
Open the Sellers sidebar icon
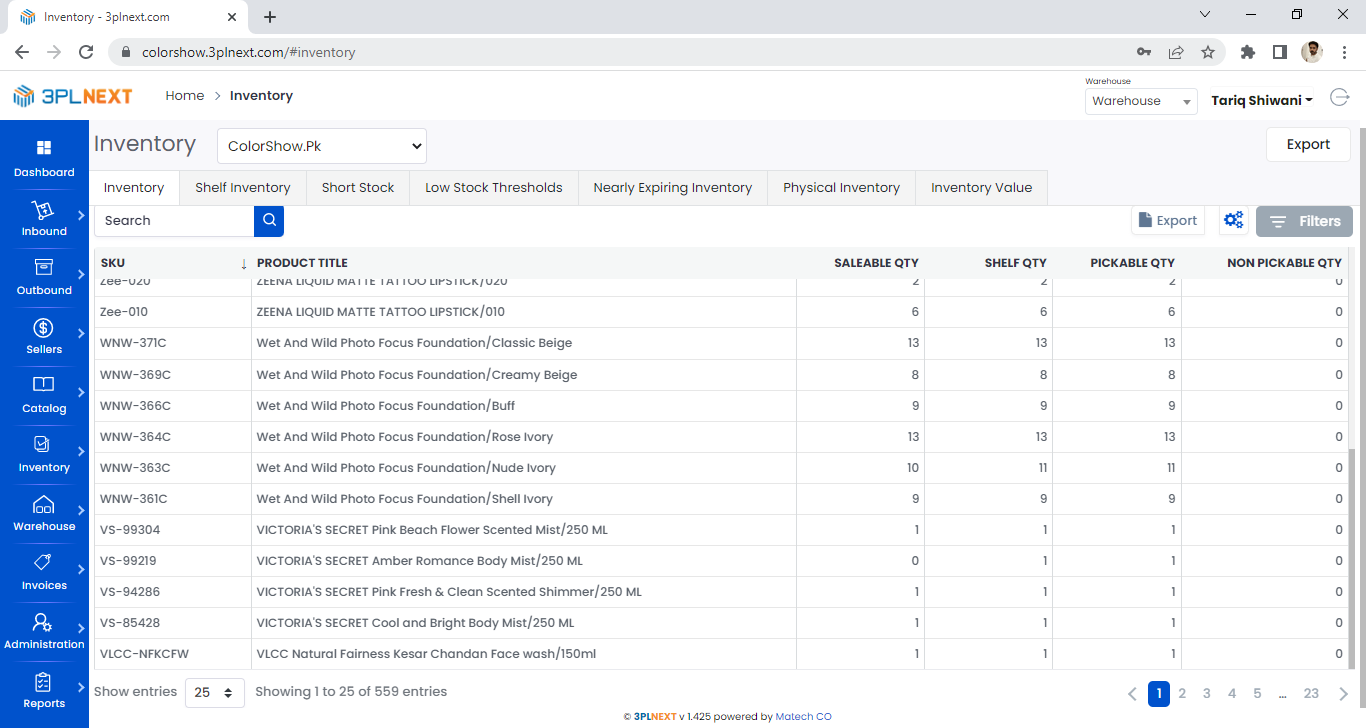pos(44,328)
